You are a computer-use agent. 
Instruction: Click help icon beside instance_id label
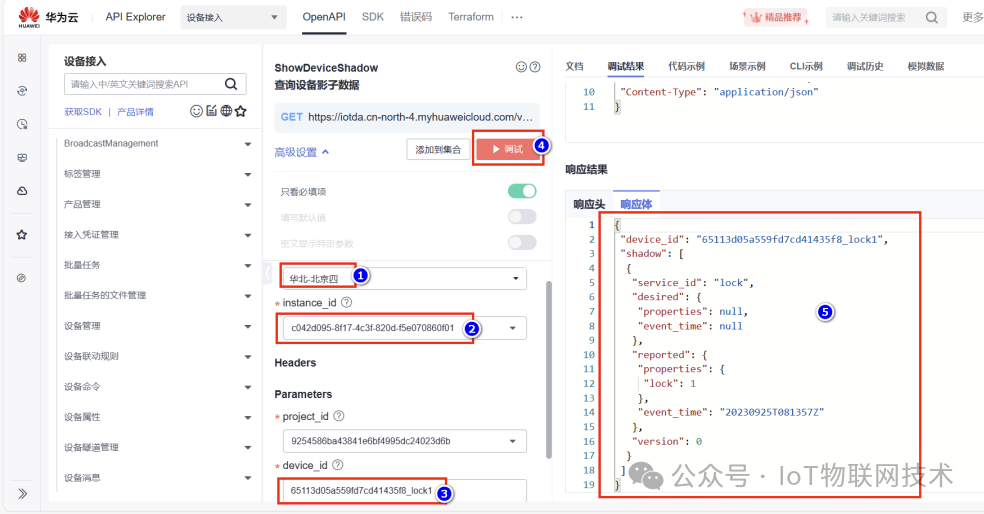(x=346, y=302)
